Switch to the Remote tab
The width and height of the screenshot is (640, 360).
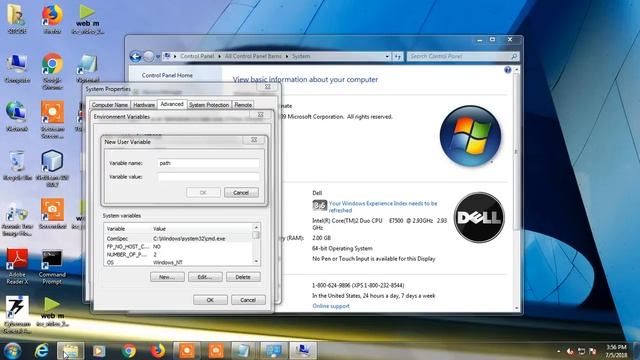point(243,105)
